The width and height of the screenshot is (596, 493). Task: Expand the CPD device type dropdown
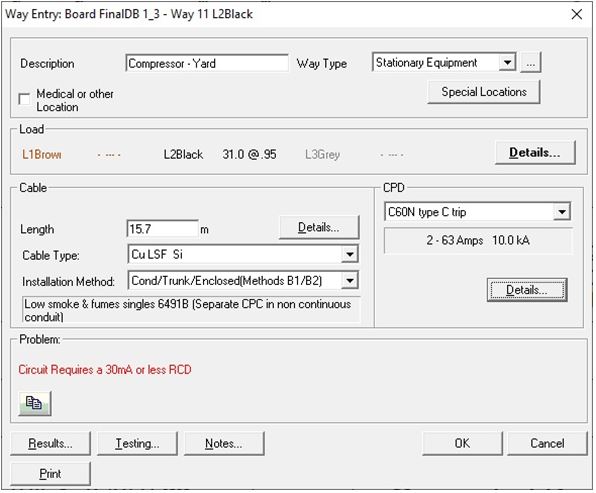click(x=562, y=212)
